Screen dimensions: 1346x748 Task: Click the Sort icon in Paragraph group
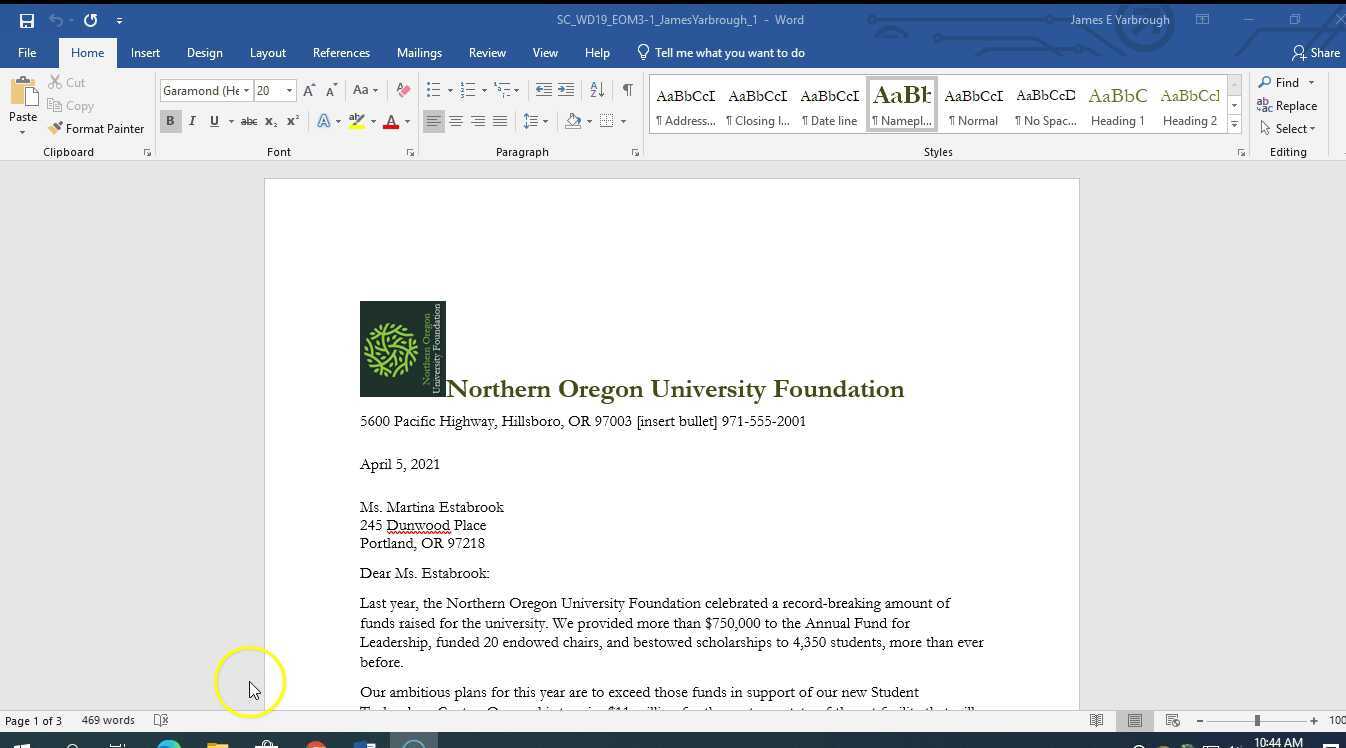[597, 91]
